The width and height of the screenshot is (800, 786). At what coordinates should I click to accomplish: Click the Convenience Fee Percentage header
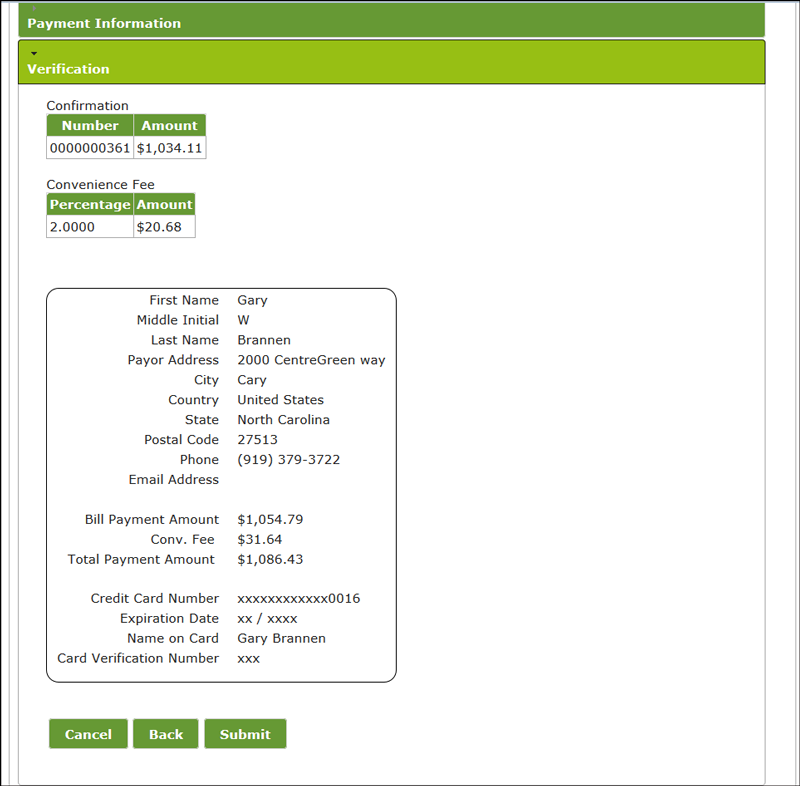click(90, 205)
